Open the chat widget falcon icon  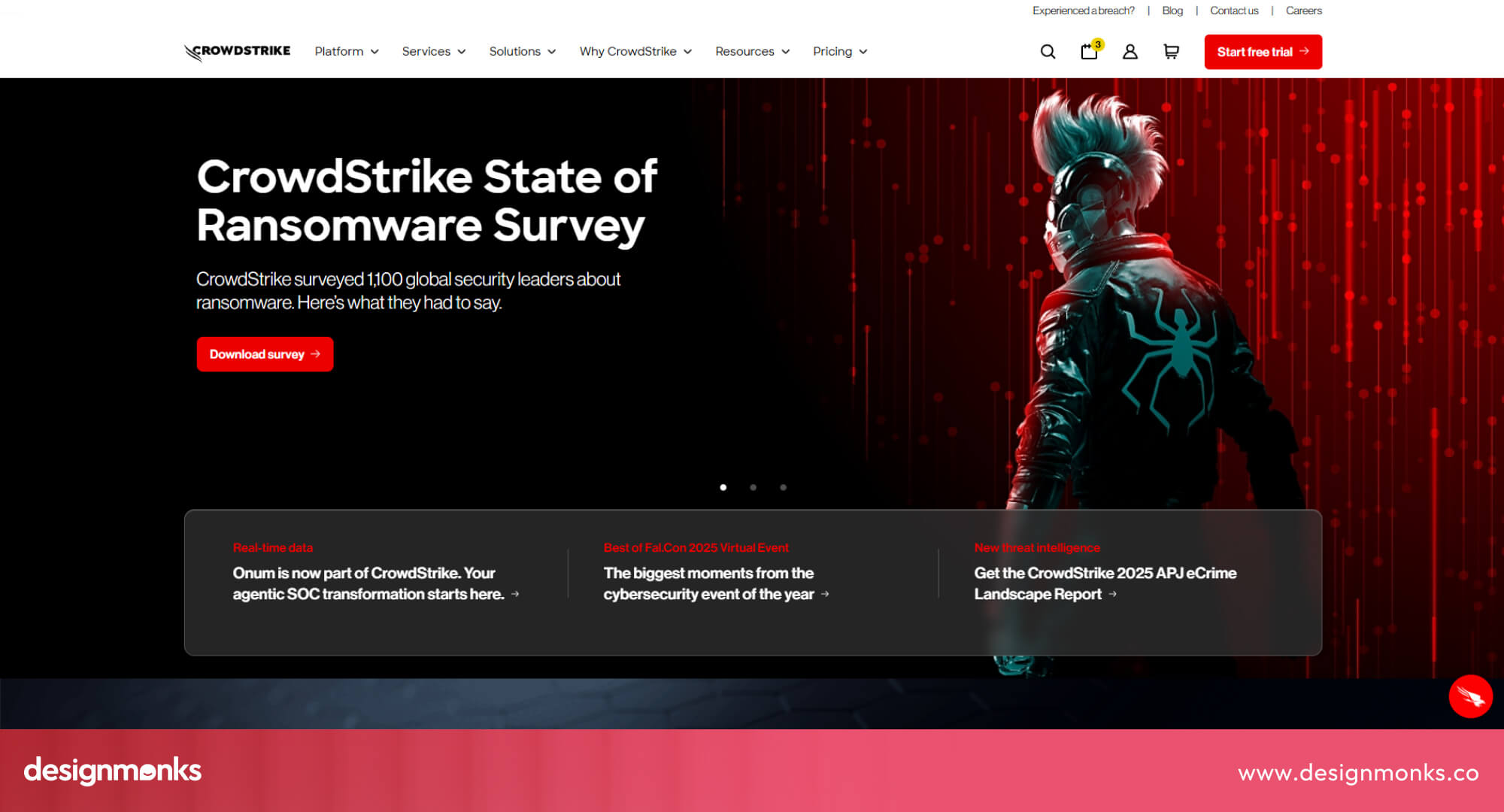pyautogui.click(x=1471, y=696)
